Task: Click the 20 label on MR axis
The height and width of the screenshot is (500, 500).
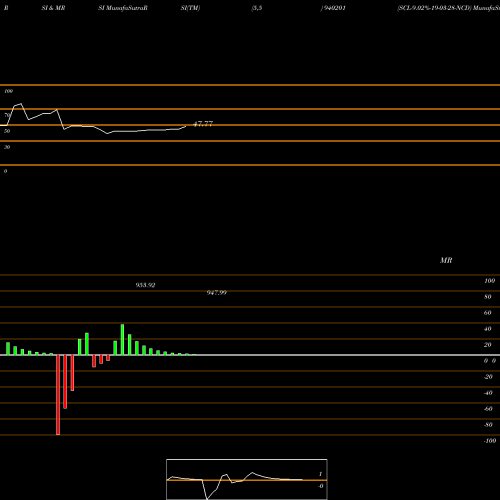Action: click(488, 345)
